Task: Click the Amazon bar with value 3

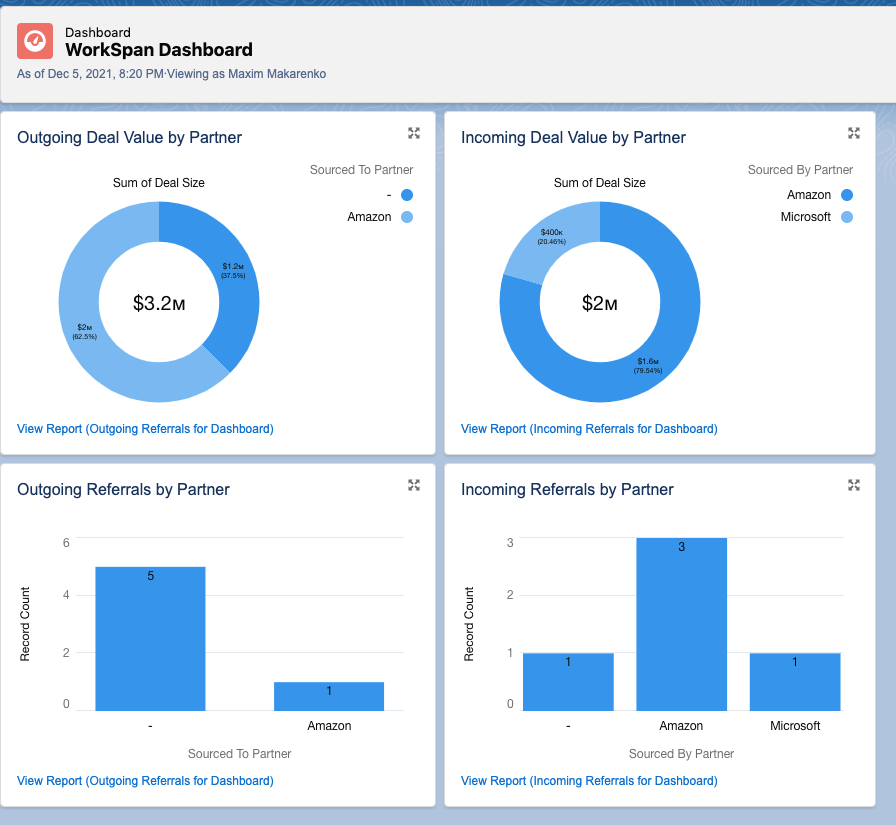Action: pyautogui.click(x=681, y=624)
